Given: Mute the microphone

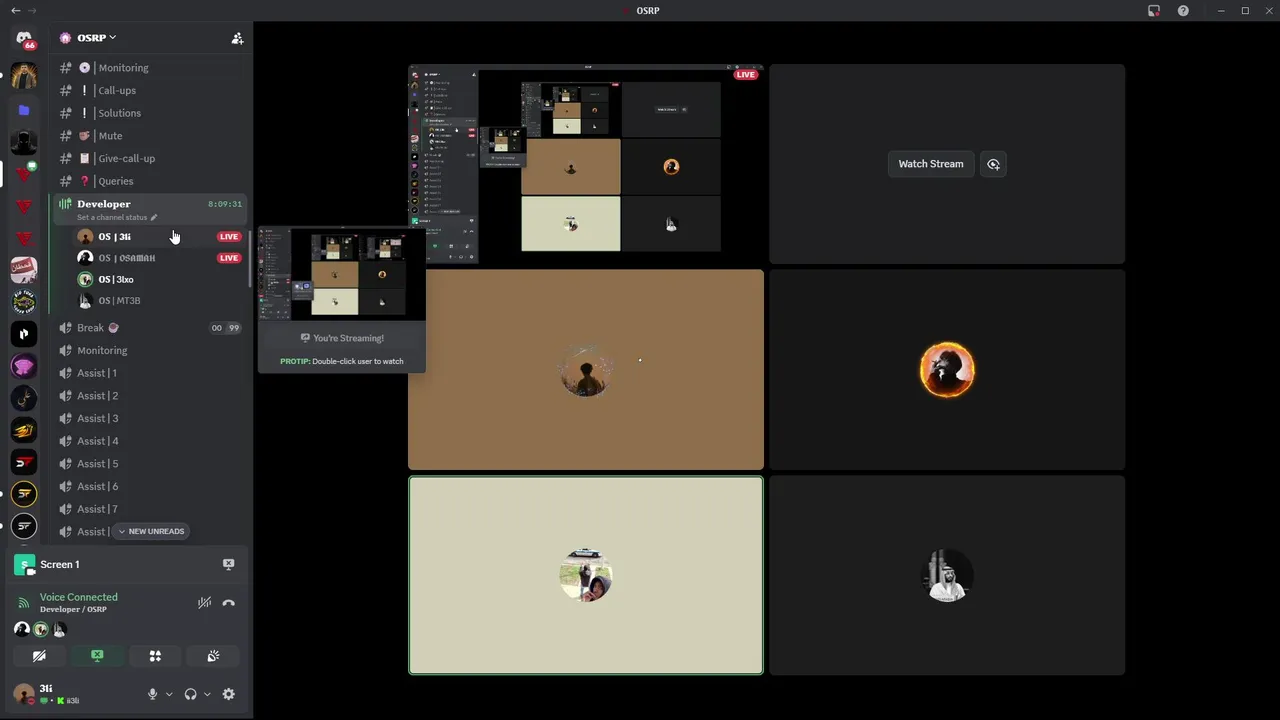Looking at the screenshot, I should (152, 694).
